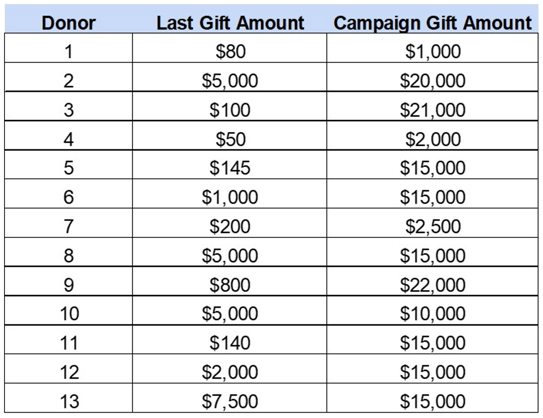Click donor 12's $2,000 last gift
Image resolution: width=543 pixels, height=418 pixels.
click(229, 369)
